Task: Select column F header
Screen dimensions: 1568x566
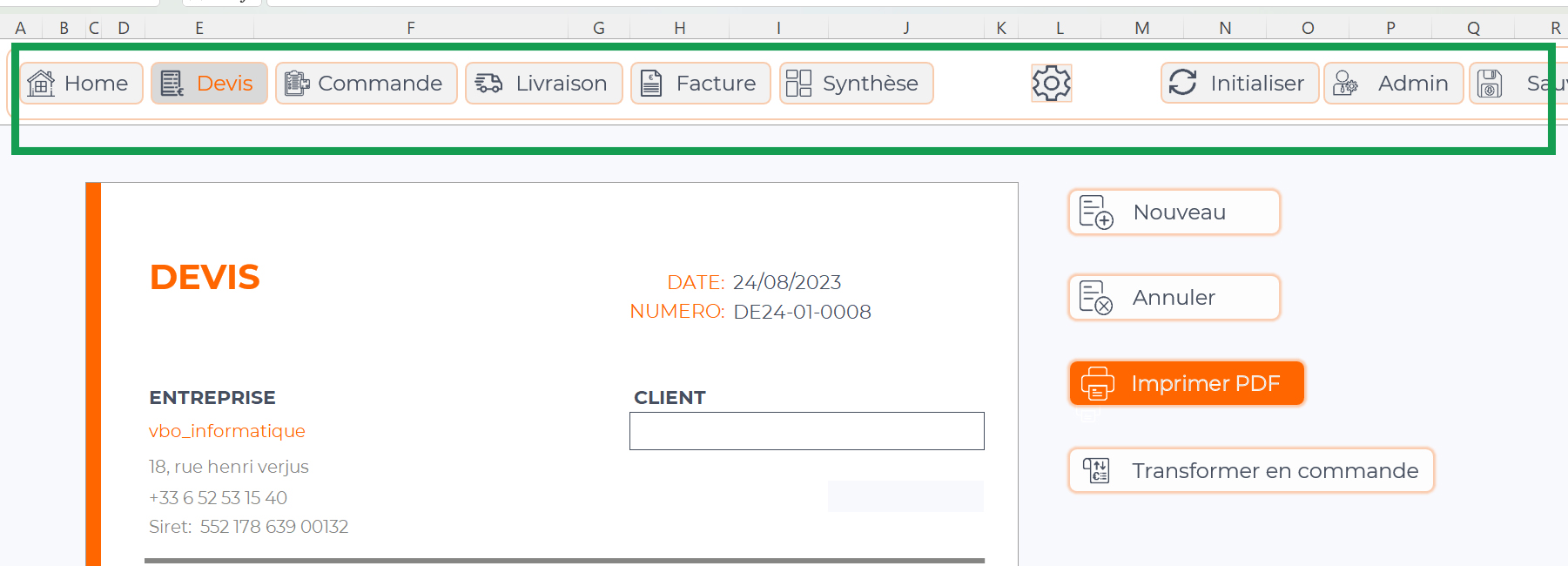Action: tap(410, 28)
